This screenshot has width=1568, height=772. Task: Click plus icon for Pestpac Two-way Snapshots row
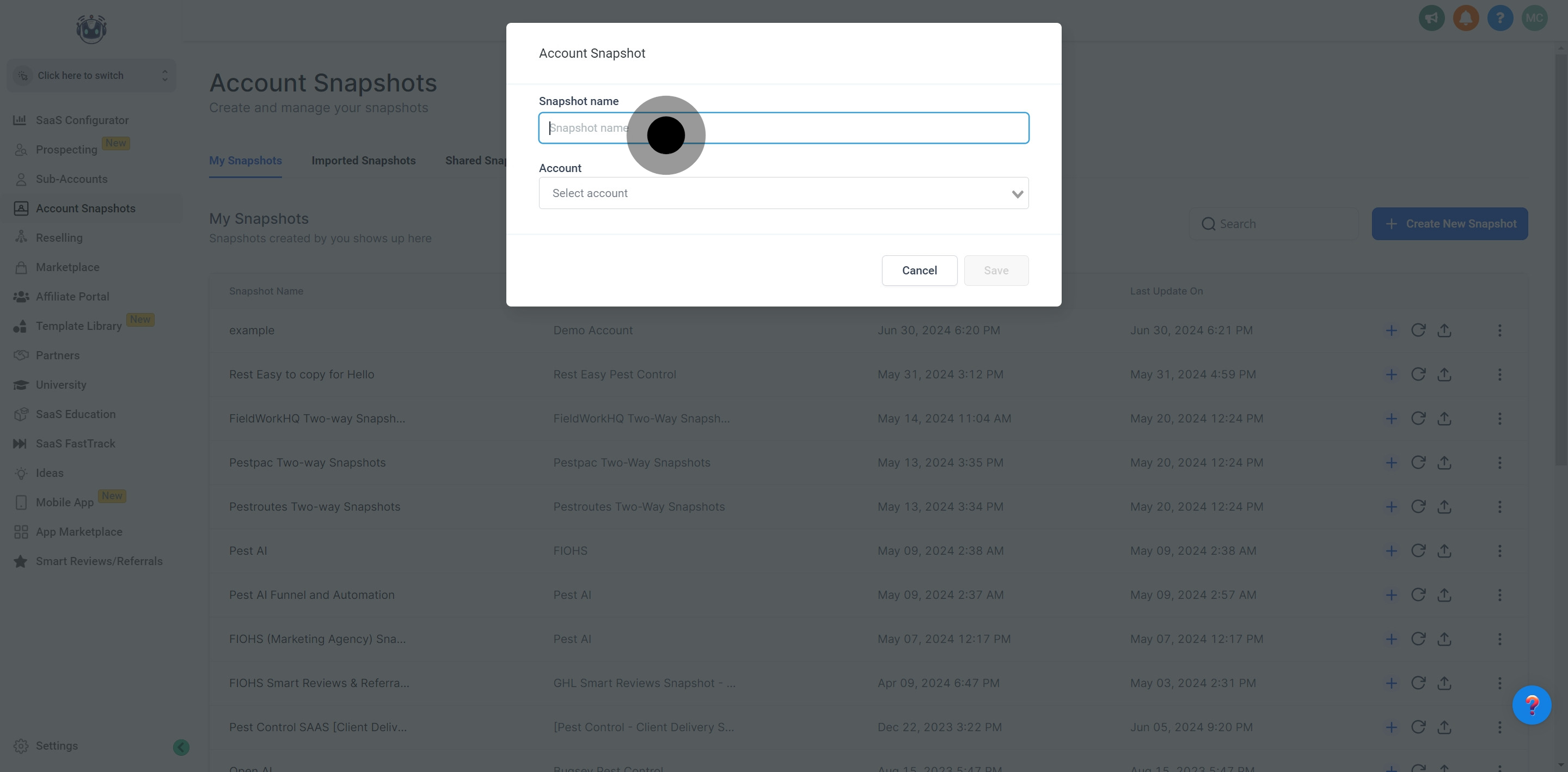(x=1391, y=463)
